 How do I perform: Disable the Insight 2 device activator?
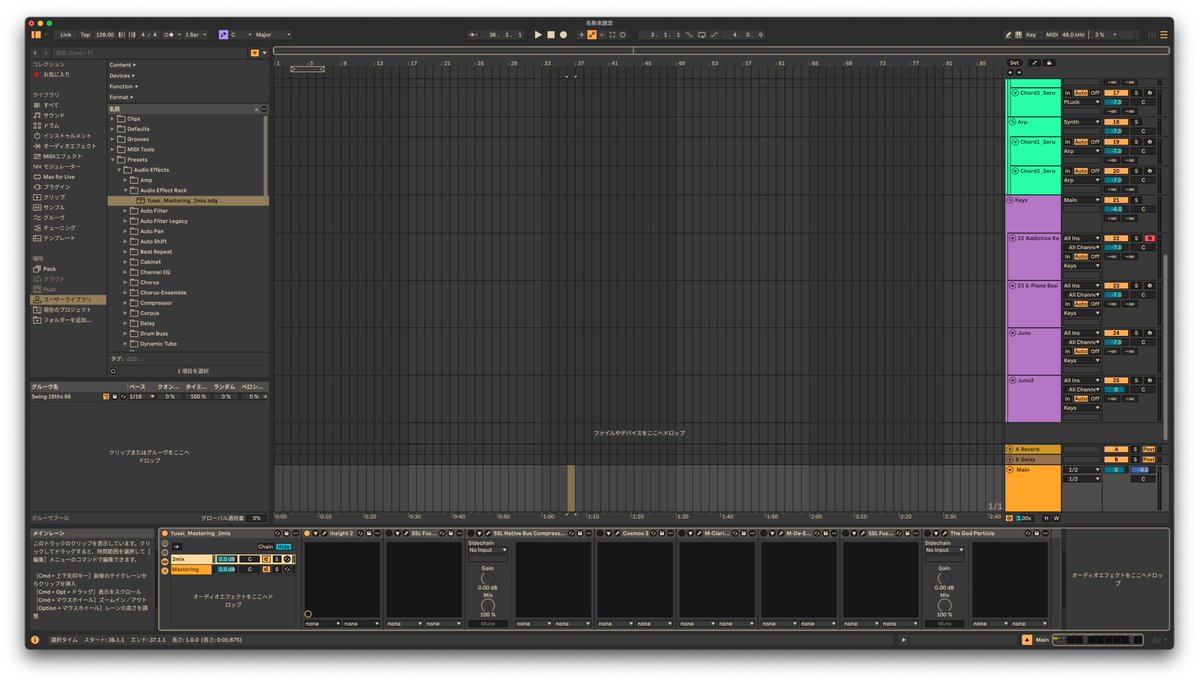[305, 531]
